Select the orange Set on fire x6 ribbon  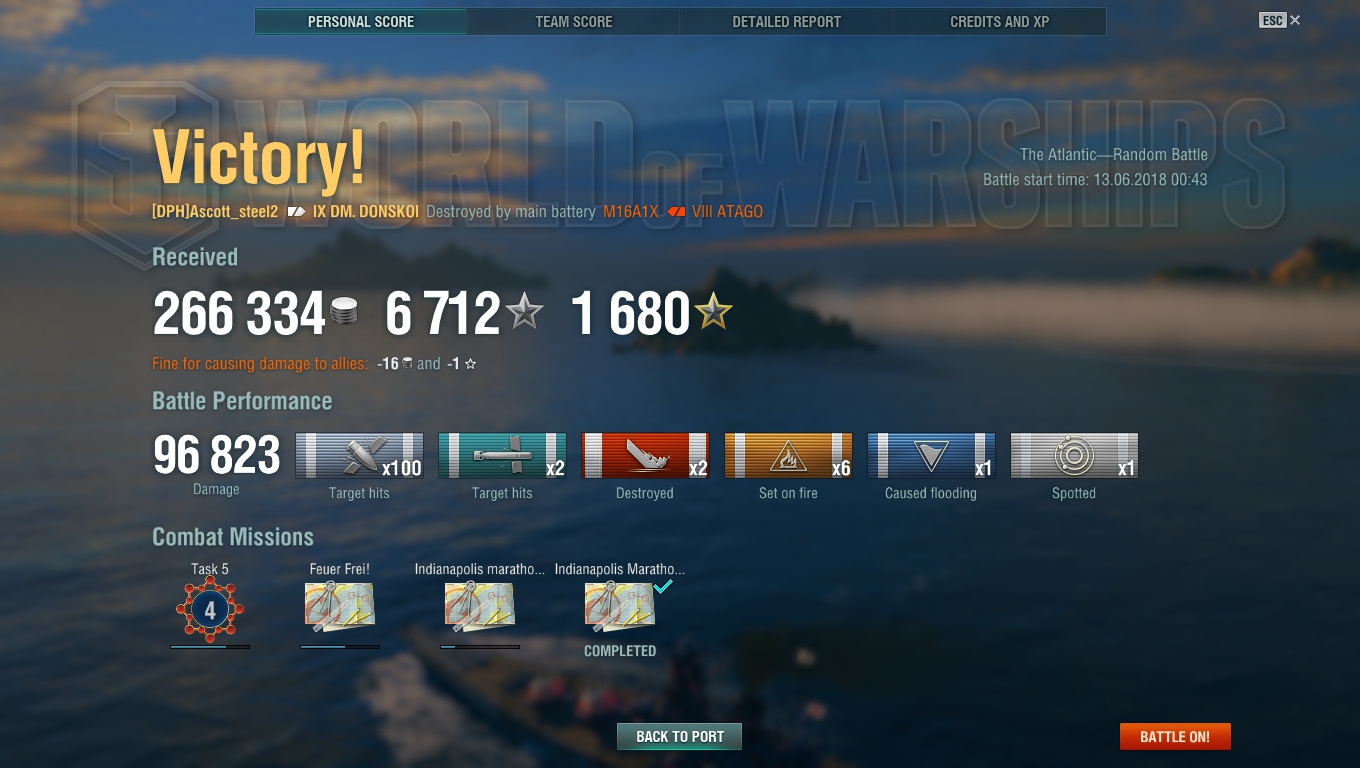(x=788, y=456)
